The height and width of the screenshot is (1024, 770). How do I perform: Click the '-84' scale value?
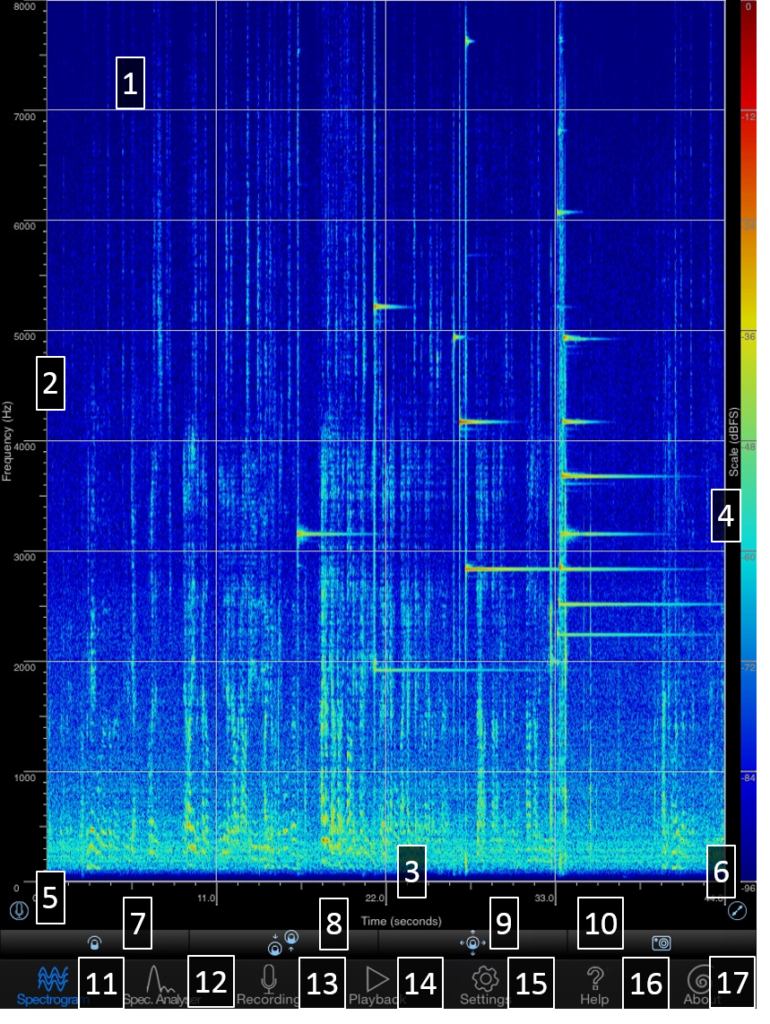[748, 778]
